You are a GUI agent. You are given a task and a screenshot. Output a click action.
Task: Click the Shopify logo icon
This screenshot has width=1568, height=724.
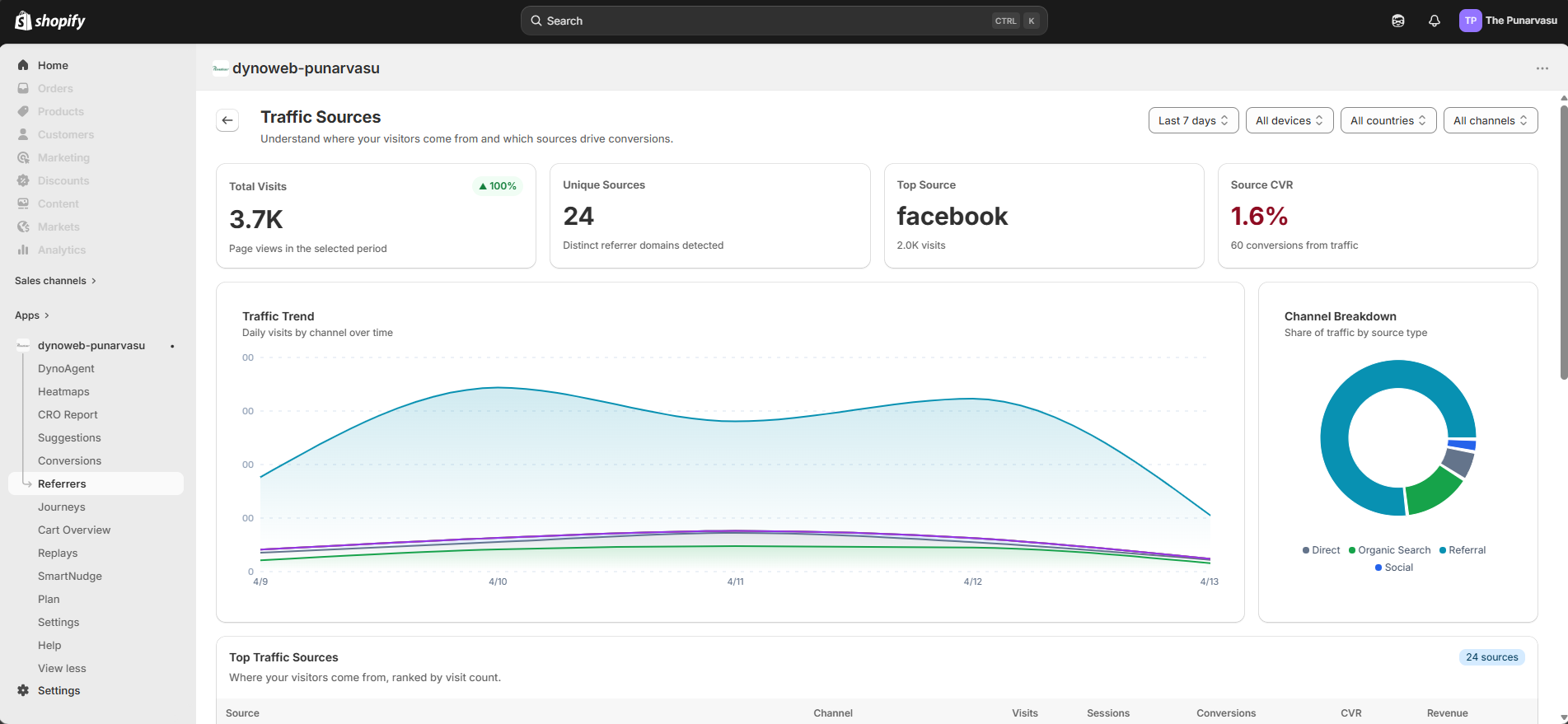(x=23, y=21)
